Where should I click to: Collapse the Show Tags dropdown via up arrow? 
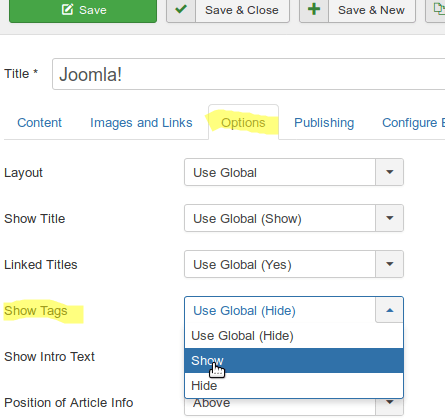[389, 310]
